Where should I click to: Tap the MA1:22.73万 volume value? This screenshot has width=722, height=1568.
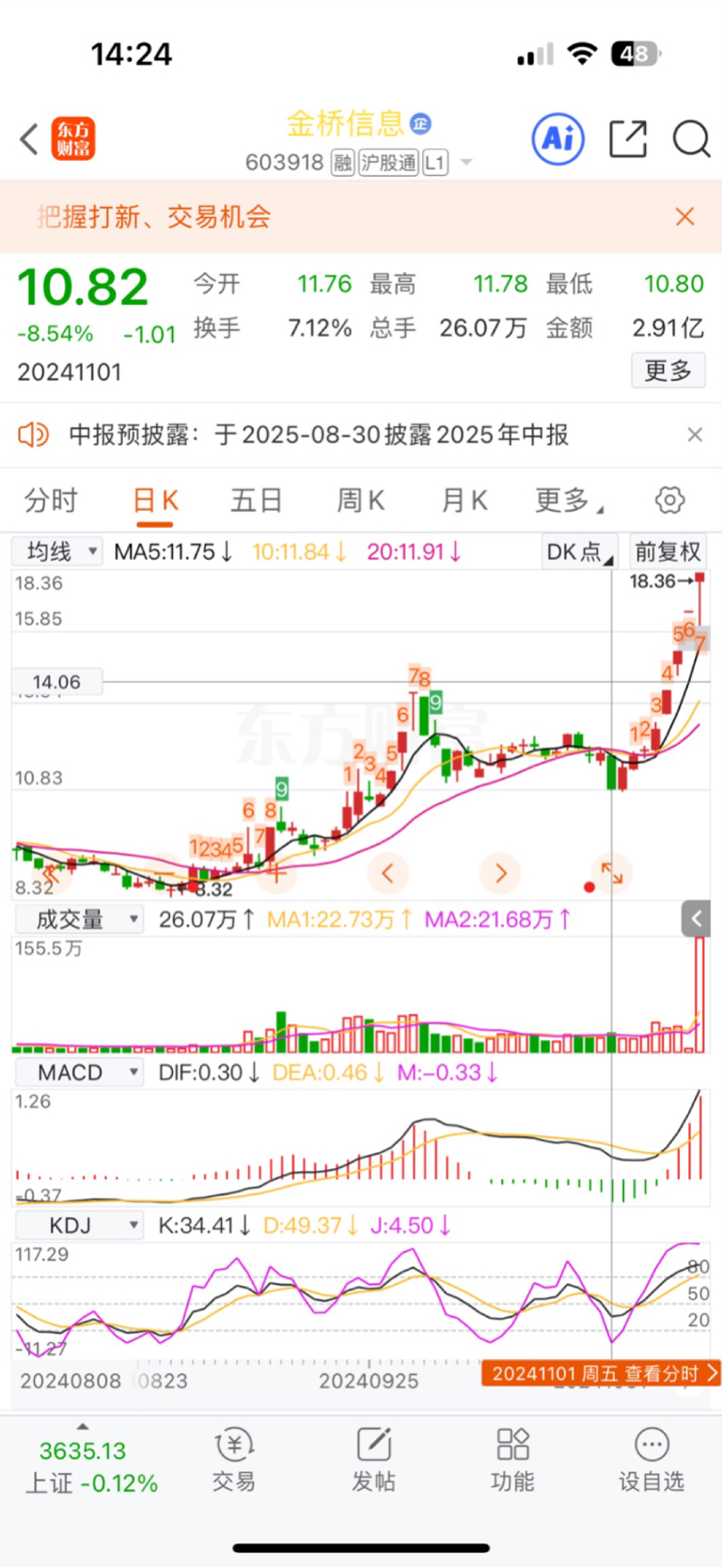[x=339, y=919]
